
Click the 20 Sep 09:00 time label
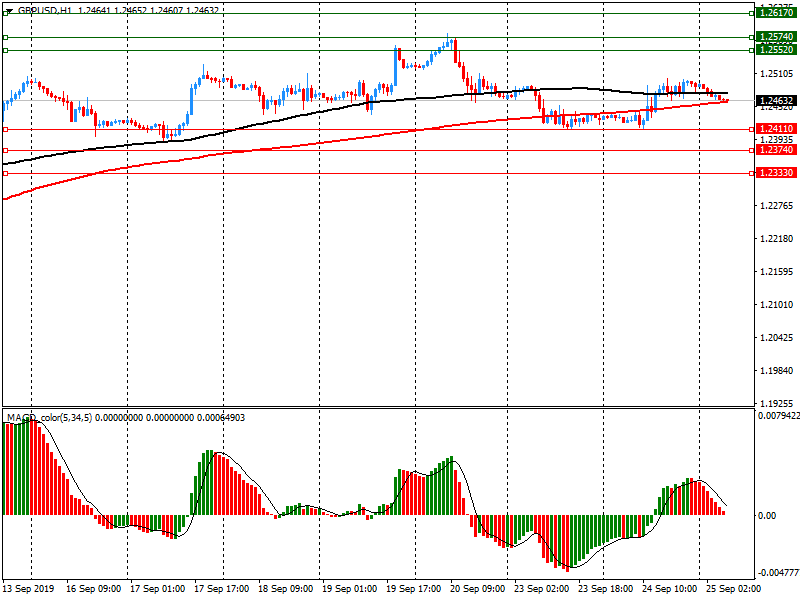pos(477,589)
